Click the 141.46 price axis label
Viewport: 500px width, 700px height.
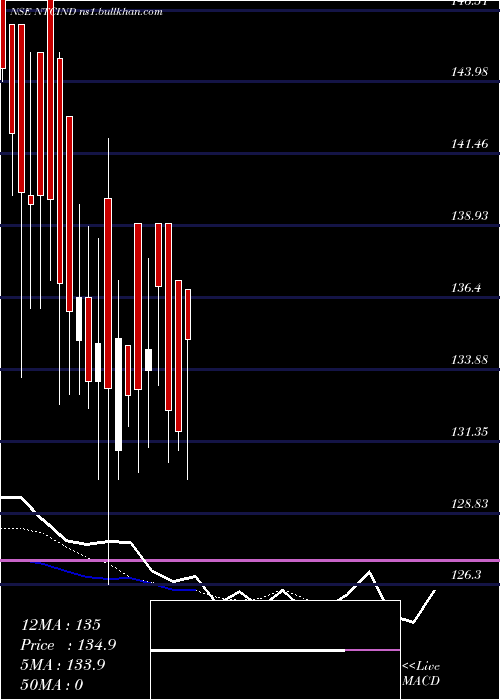click(x=469, y=144)
